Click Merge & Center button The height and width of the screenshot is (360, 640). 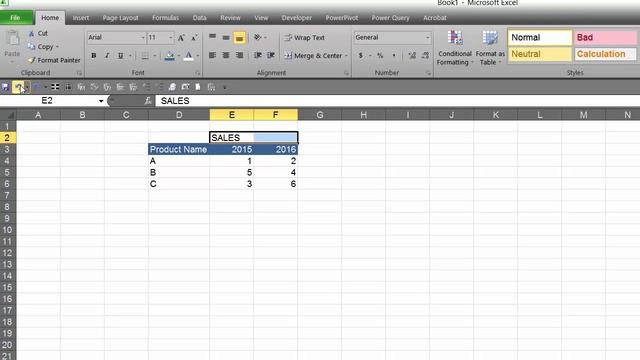313,56
